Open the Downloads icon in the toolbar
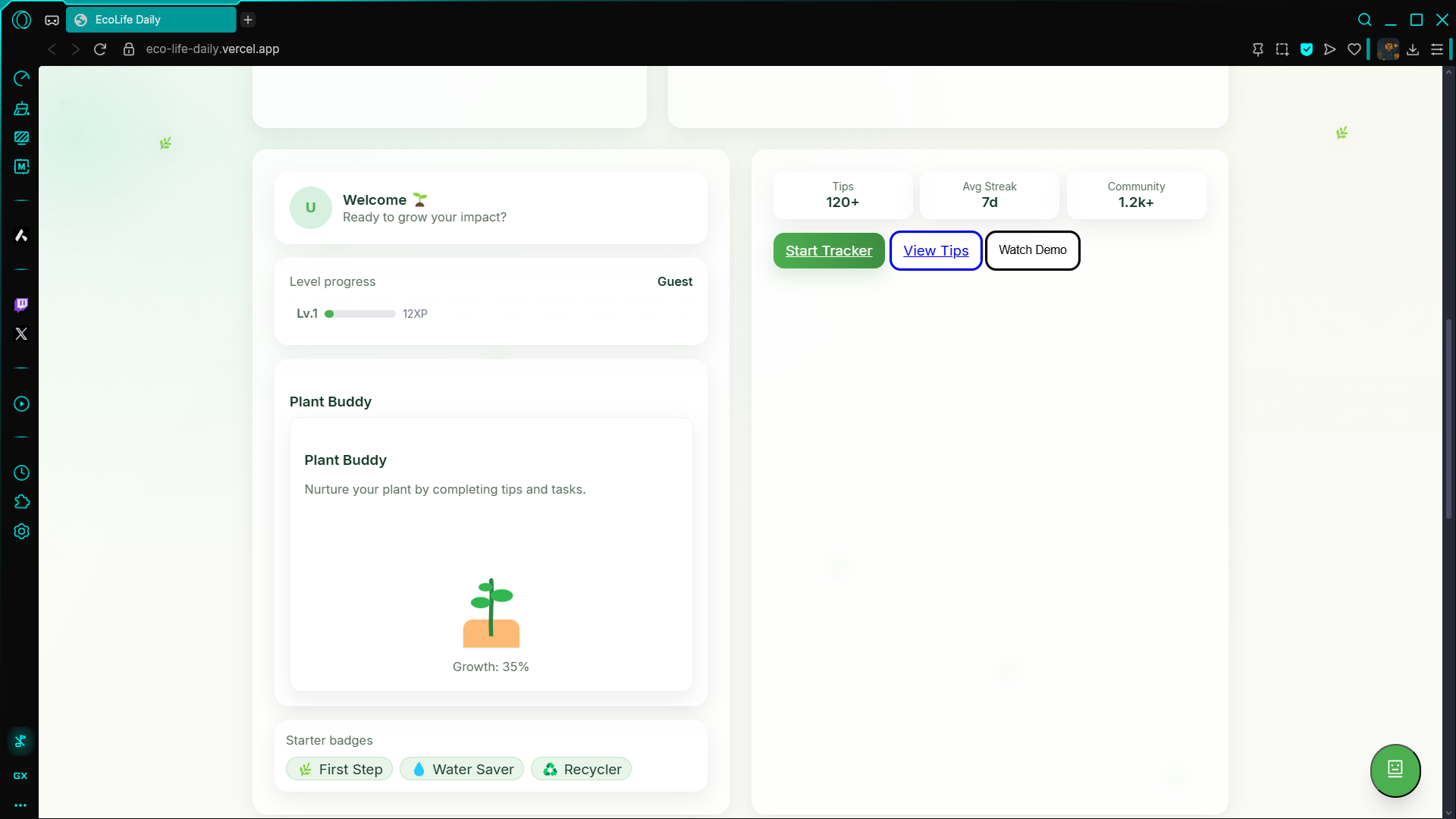The height and width of the screenshot is (819, 1456). (x=1413, y=49)
